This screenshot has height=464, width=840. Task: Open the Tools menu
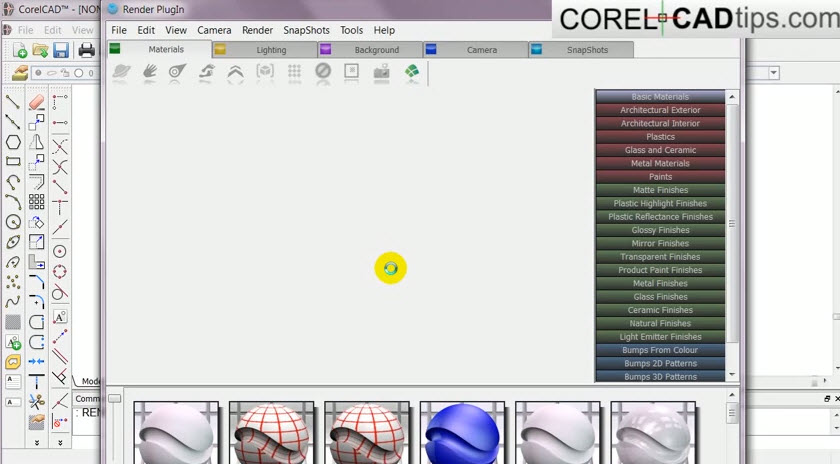[351, 31]
